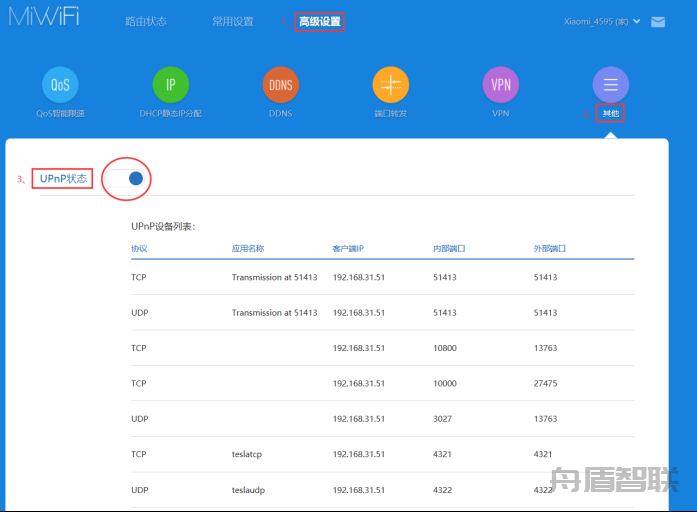Select the purple VPN icon
The height and width of the screenshot is (512, 697).
click(x=501, y=85)
